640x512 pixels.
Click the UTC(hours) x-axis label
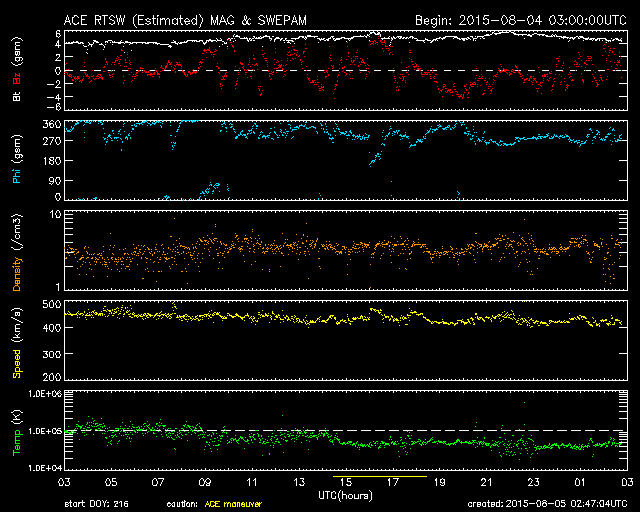click(x=346, y=496)
